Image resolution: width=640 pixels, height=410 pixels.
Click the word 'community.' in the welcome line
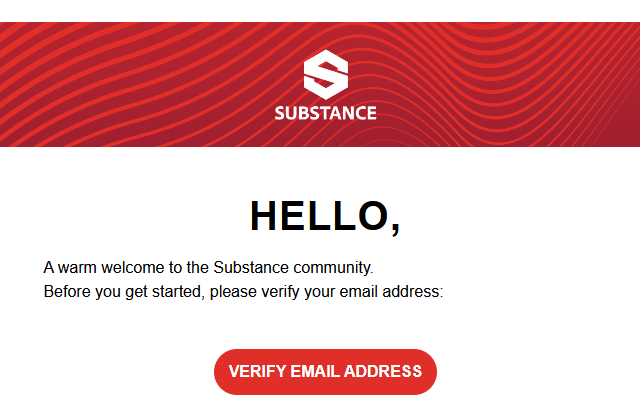333,268
